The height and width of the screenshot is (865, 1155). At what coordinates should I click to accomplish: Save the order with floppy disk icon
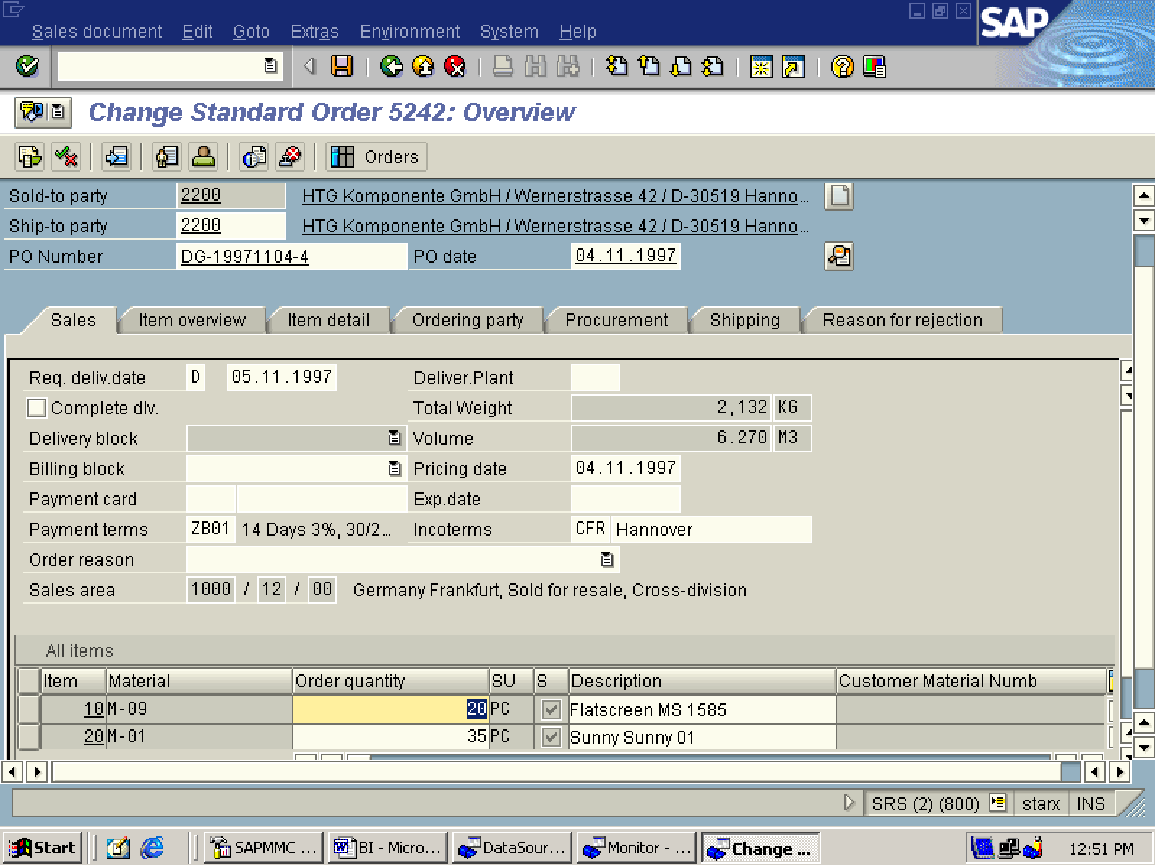(342, 66)
